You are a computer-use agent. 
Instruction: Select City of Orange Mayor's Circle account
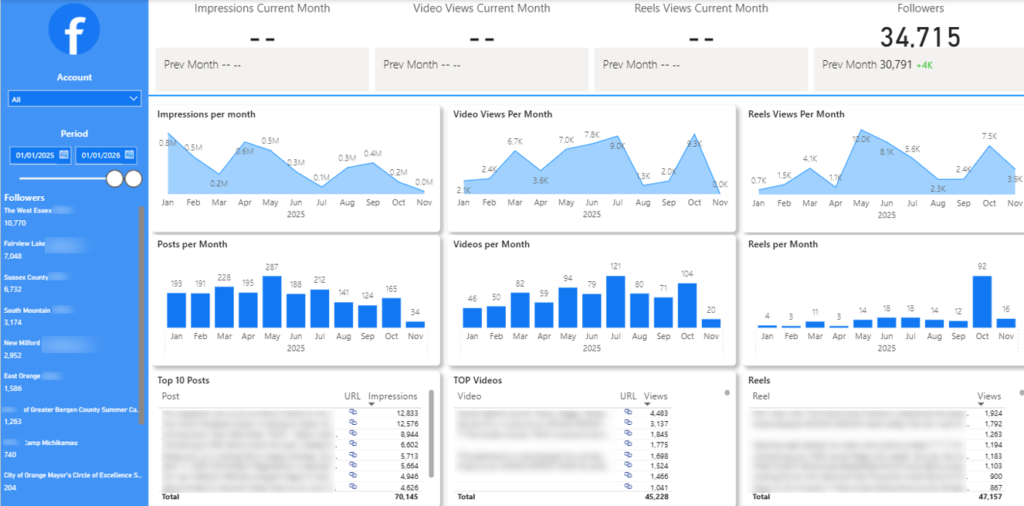click(72, 481)
